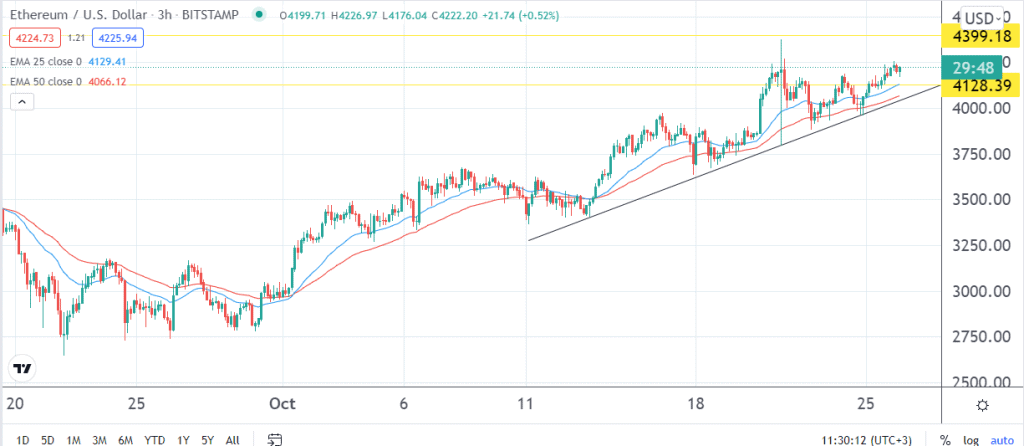Viewport: 1024px width, 446px height.
Task: Select the 5Y time range
Action: click(x=207, y=440)
